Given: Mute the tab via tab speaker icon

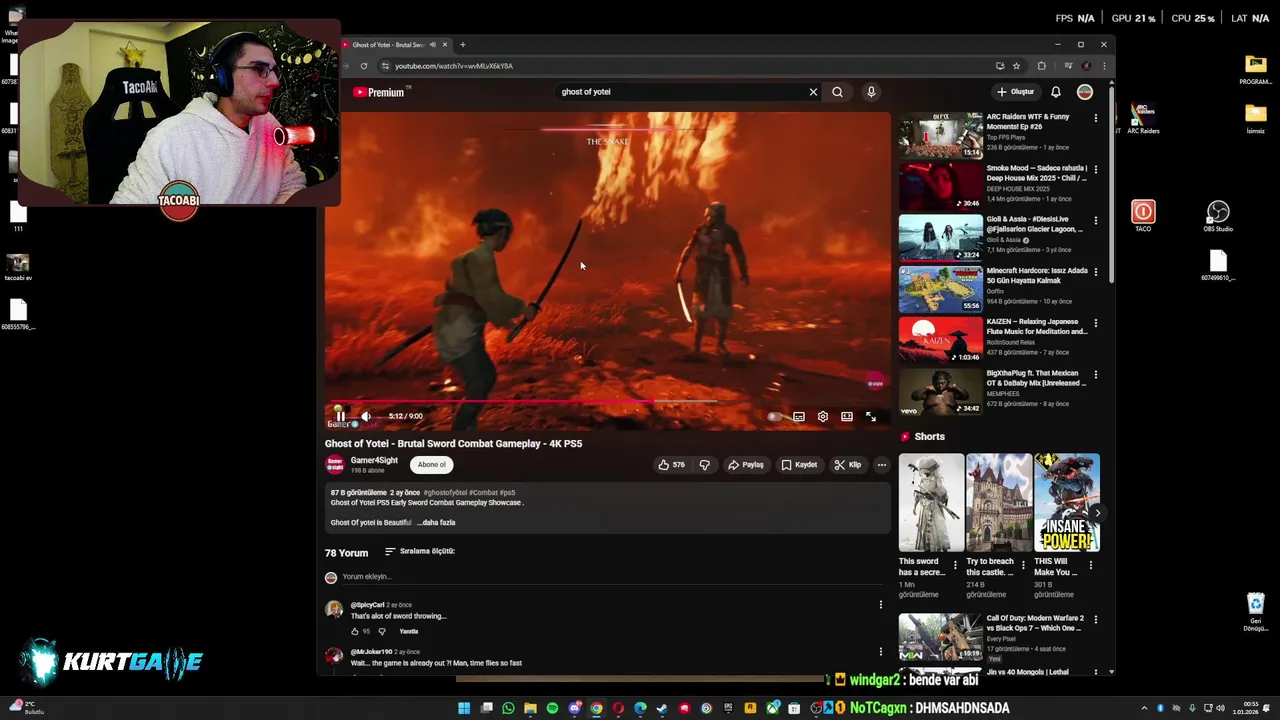Looking at the screenshot, I should tap(433, 45).
